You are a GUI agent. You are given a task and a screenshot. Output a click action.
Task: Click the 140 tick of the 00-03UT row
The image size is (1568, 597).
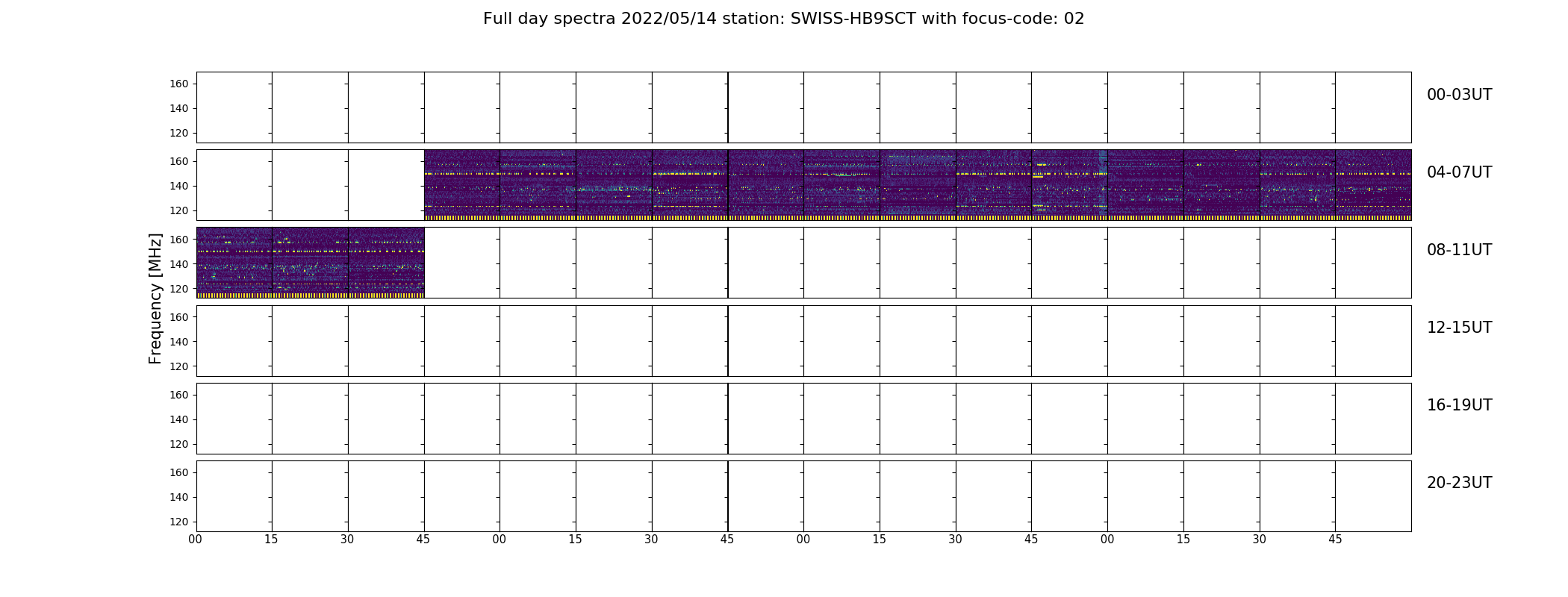pos(179,108)
